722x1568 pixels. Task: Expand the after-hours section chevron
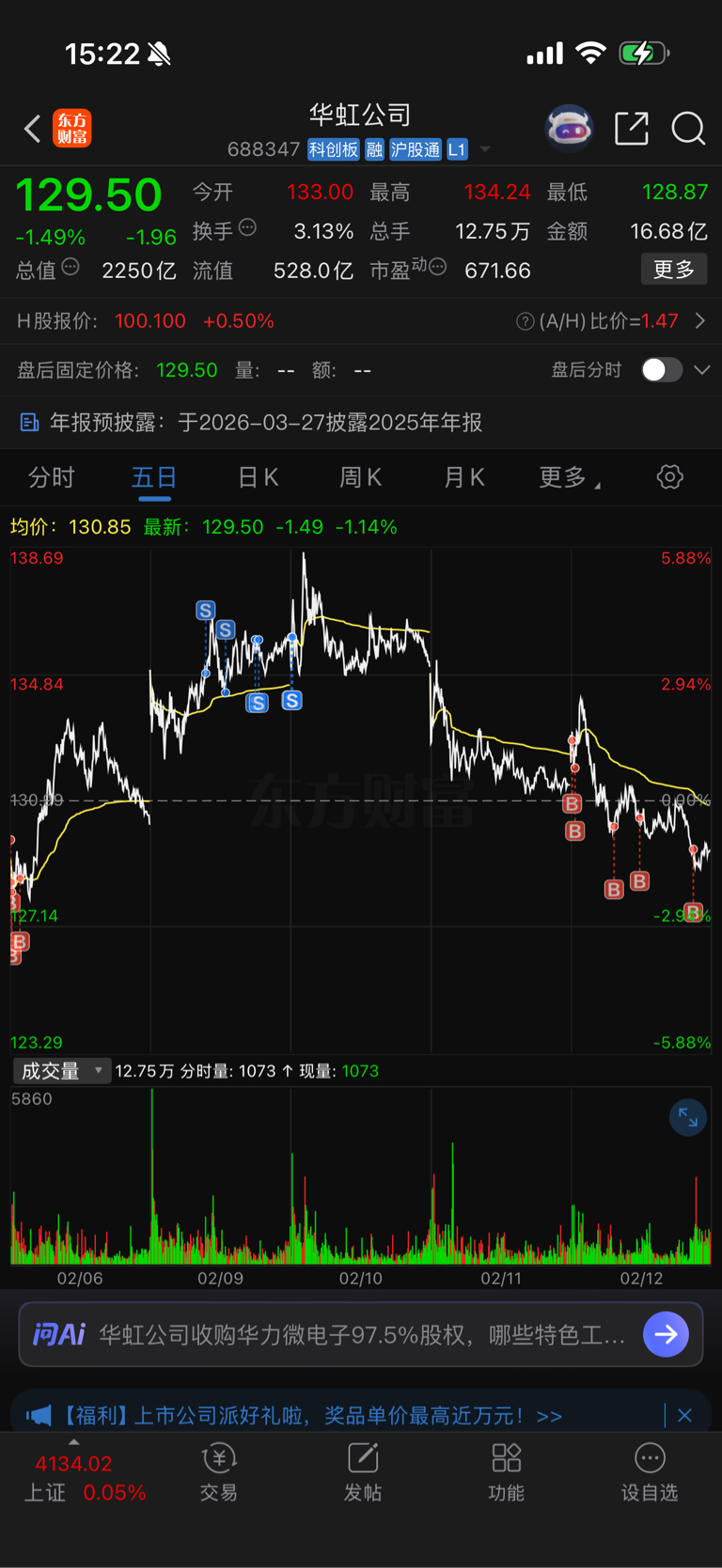click(x=702, y=370)
